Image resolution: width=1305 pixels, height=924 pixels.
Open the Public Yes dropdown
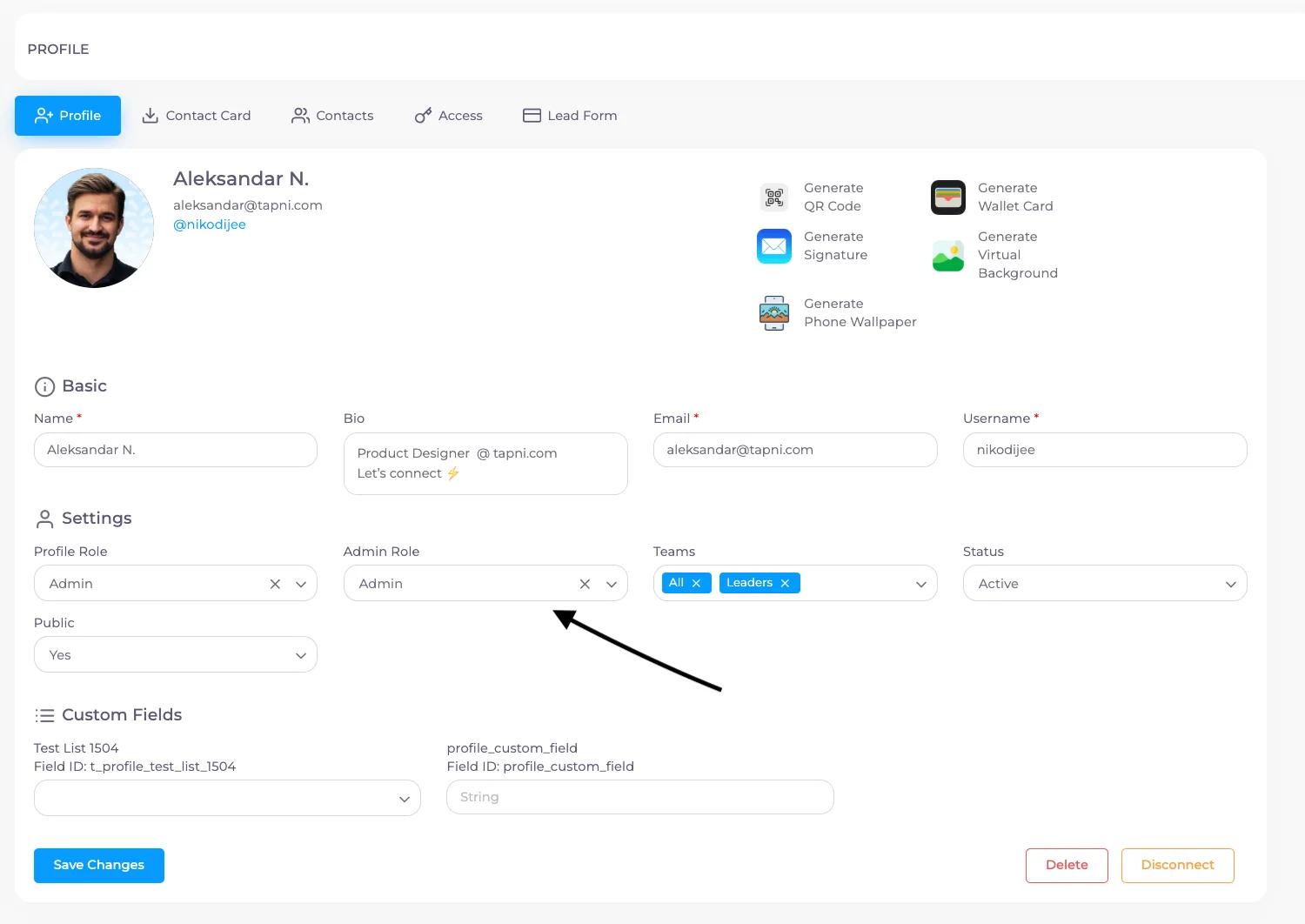[176, 654]
